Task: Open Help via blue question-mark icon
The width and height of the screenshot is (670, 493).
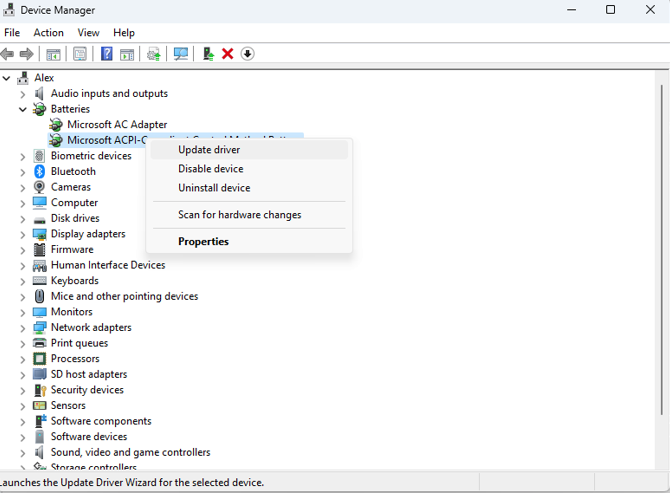Action: click(106, 54)
